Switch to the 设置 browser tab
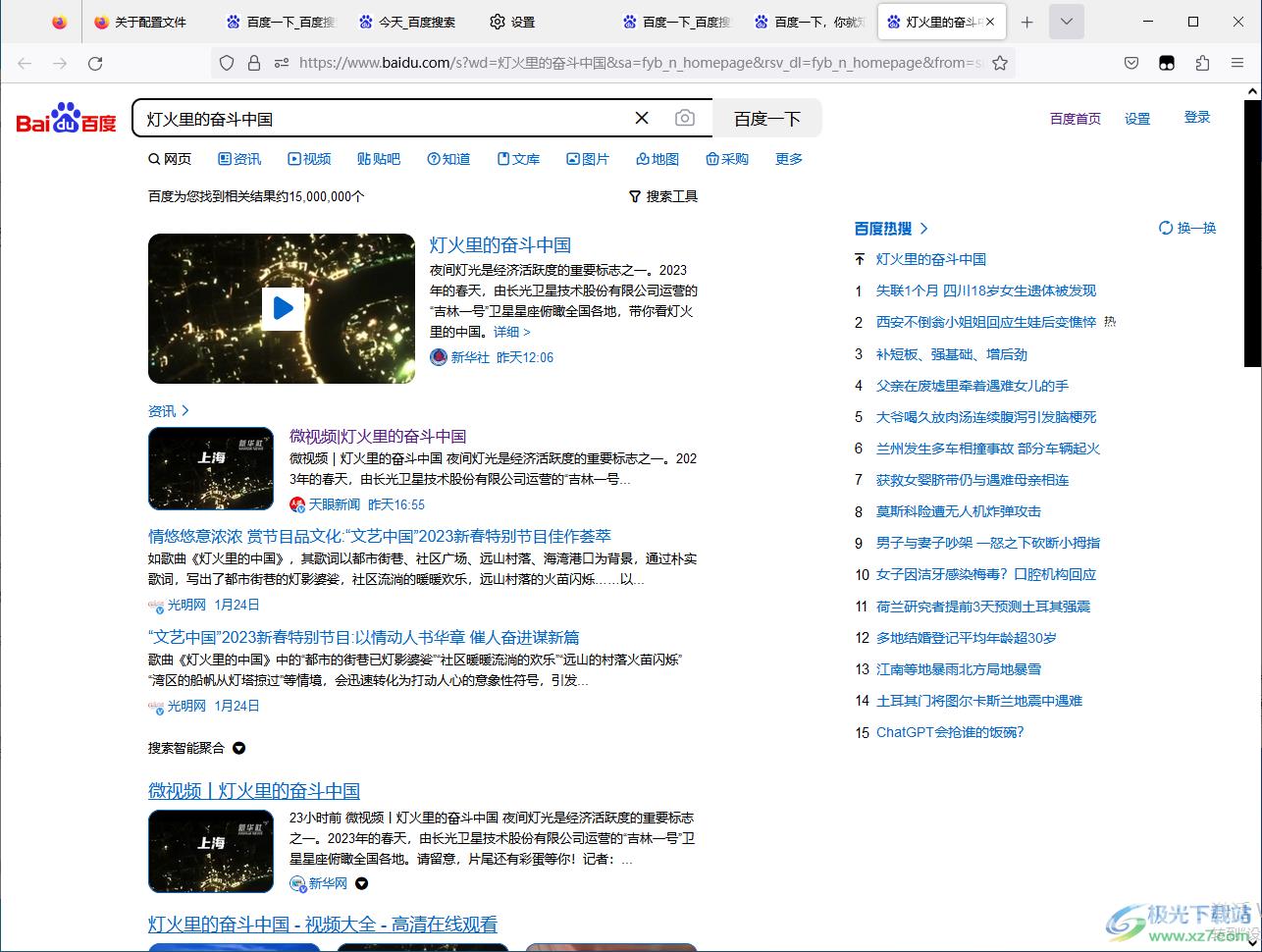The width and height of the screenshot is (1262, 952). tap(513, 22)
